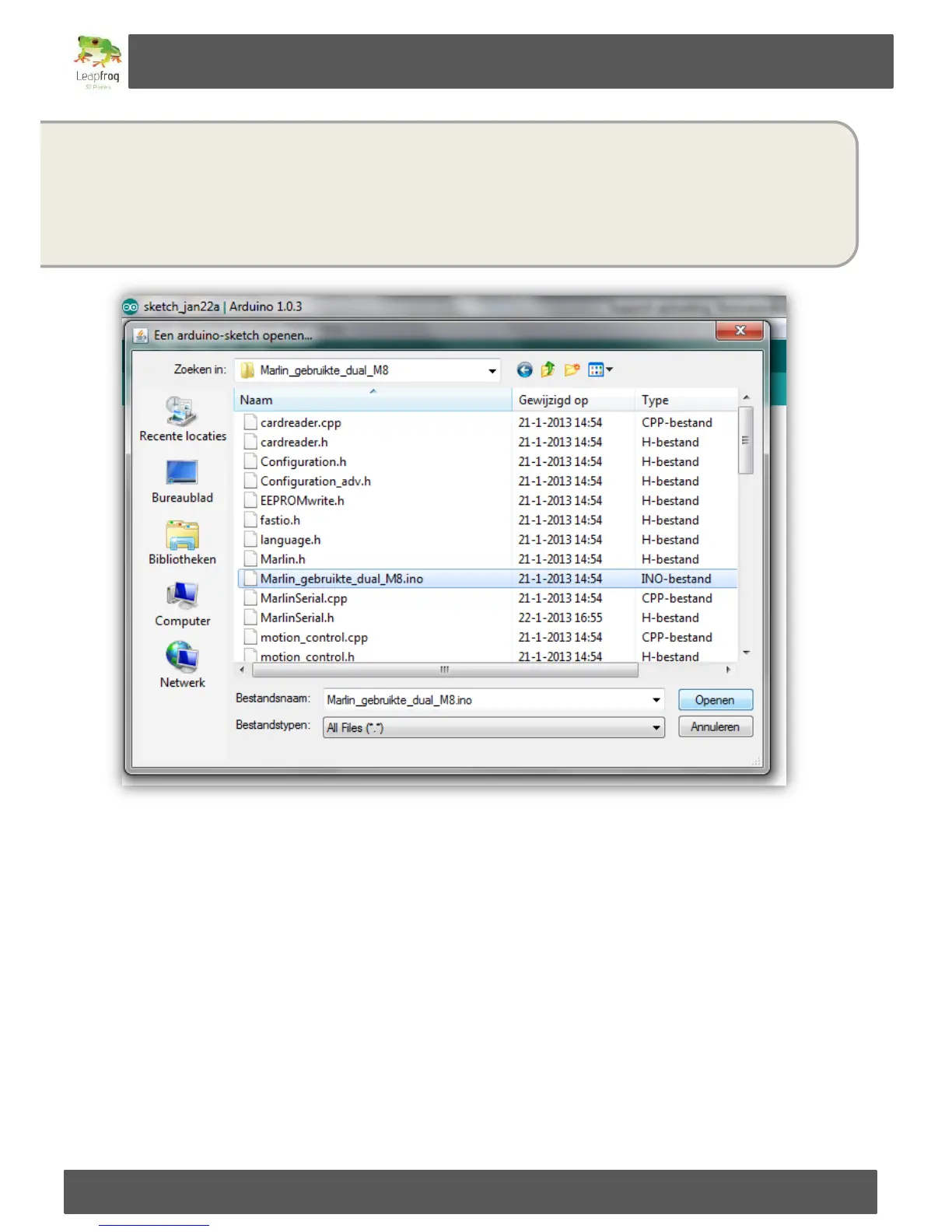Click the Annuleren button
The image size is (952, 1232).
[x=715, y=726]
